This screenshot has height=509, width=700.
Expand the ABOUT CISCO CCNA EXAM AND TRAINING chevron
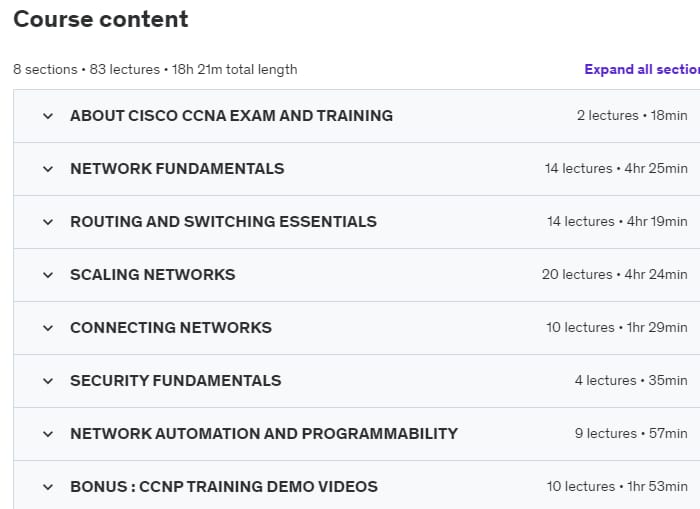(48, 116)
